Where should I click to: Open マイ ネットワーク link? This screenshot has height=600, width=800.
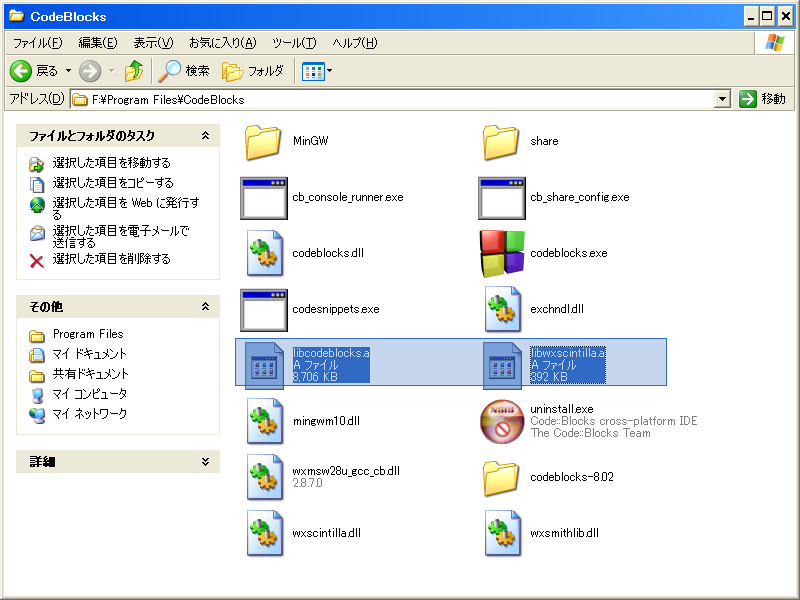pos(89,414)
